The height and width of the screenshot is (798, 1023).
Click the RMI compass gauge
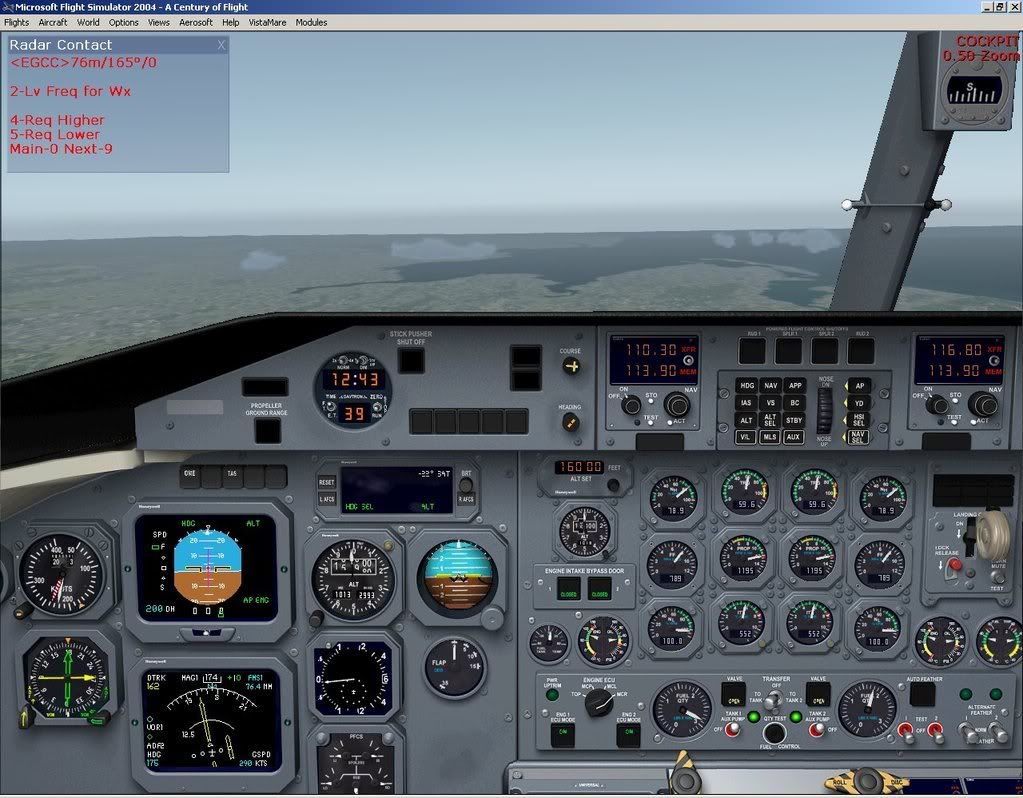(x=67, y=677)
